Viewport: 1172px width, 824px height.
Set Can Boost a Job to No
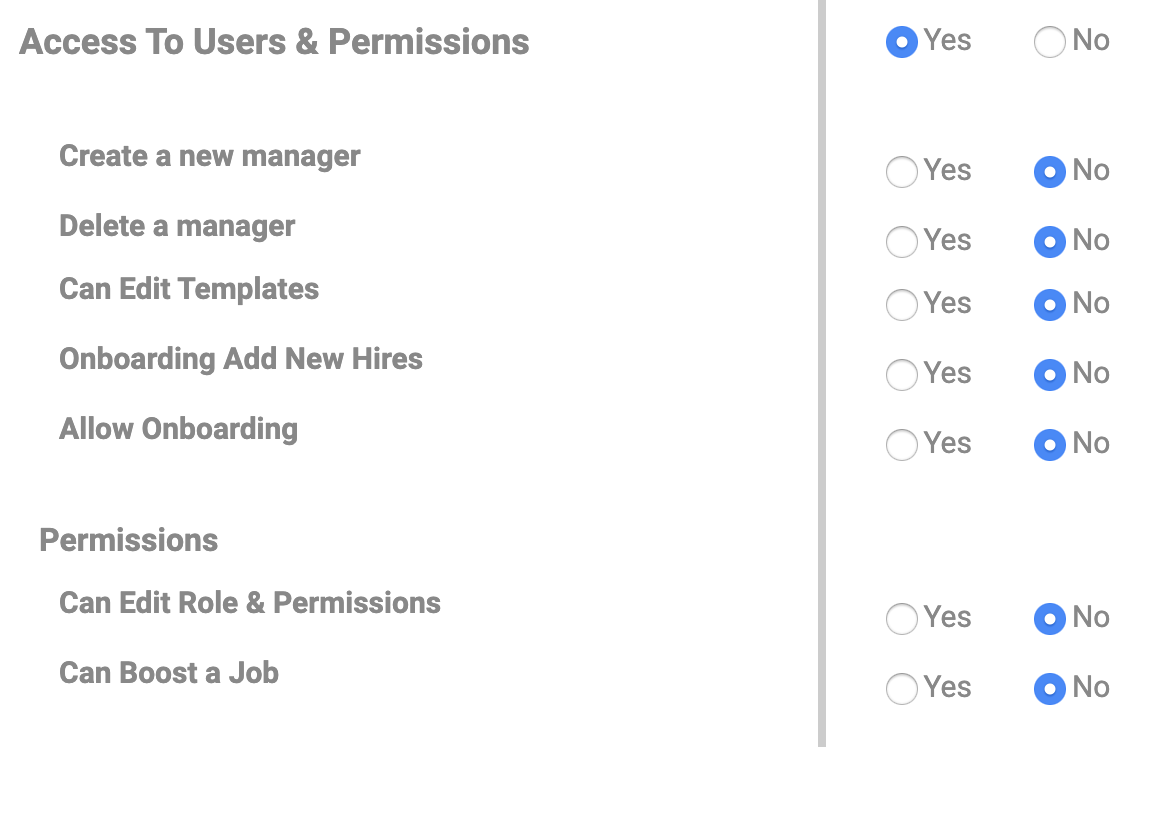1049,689
